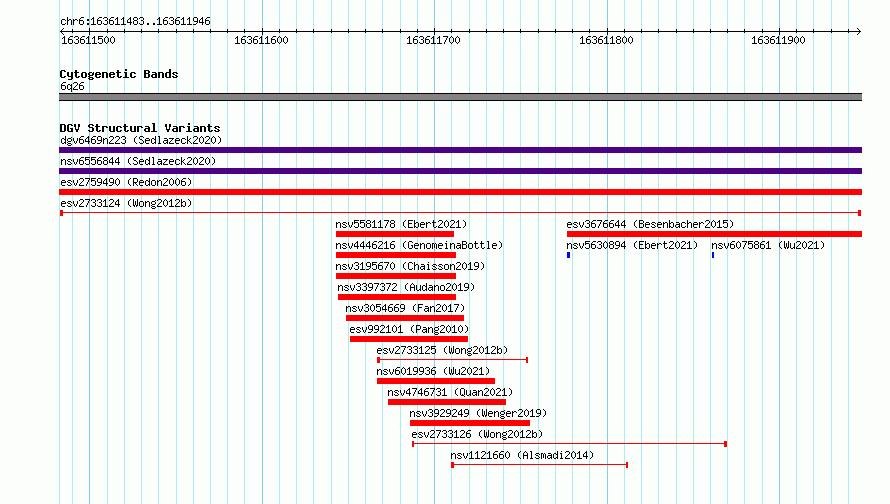Select the esv2733125 (Wong2012b) label
The image size is (890, 504).
coord(442,350)
